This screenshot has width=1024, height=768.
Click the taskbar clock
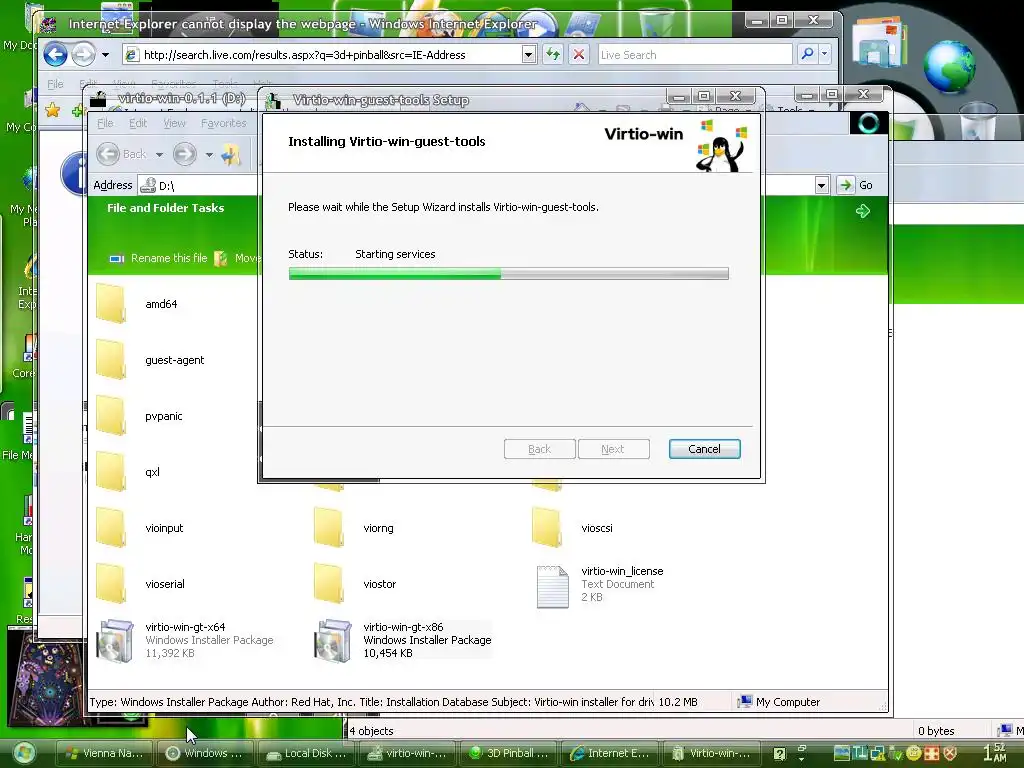[995, 753]
